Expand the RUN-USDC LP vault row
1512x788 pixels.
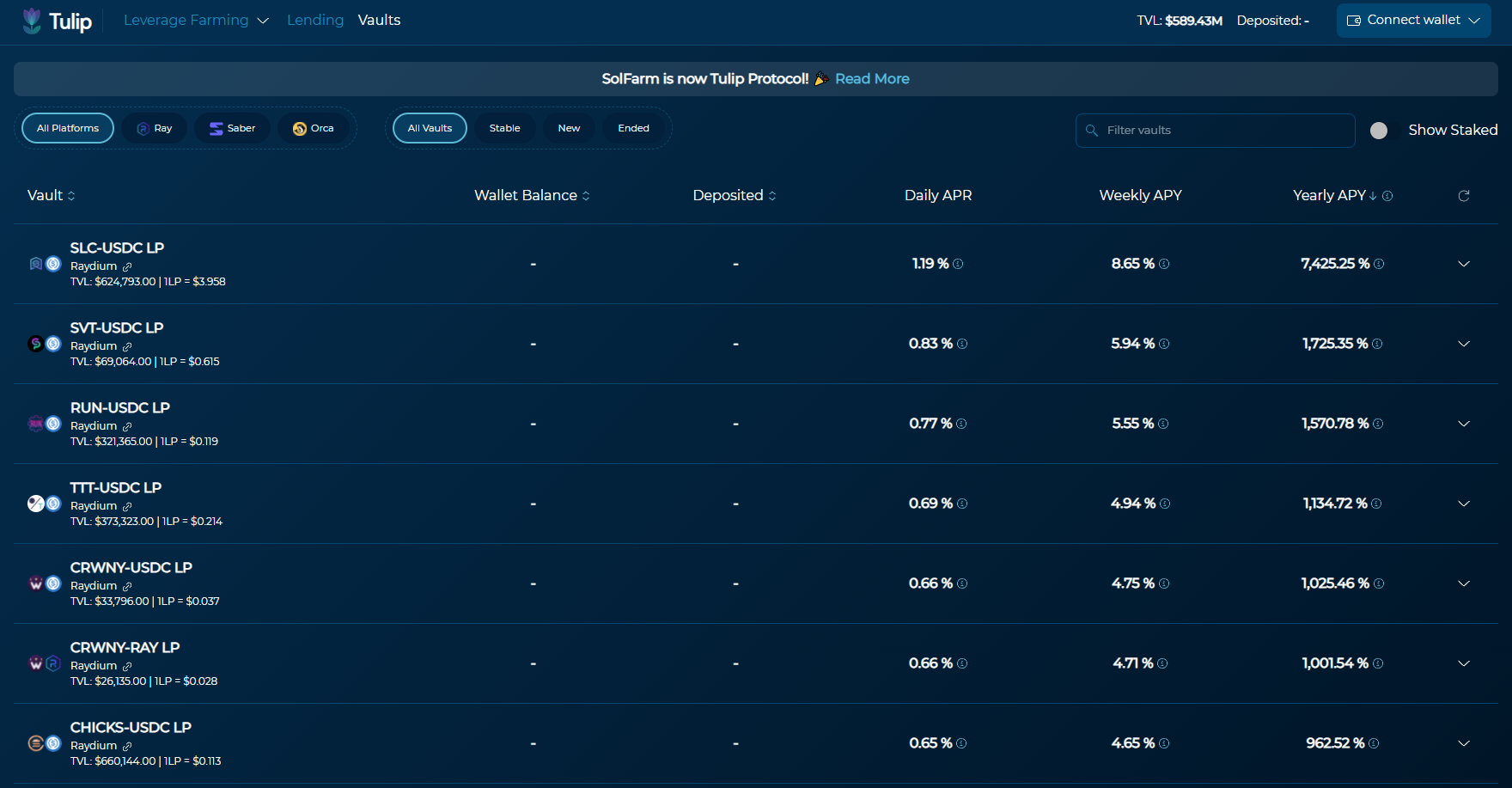(x=1464, y=424)
